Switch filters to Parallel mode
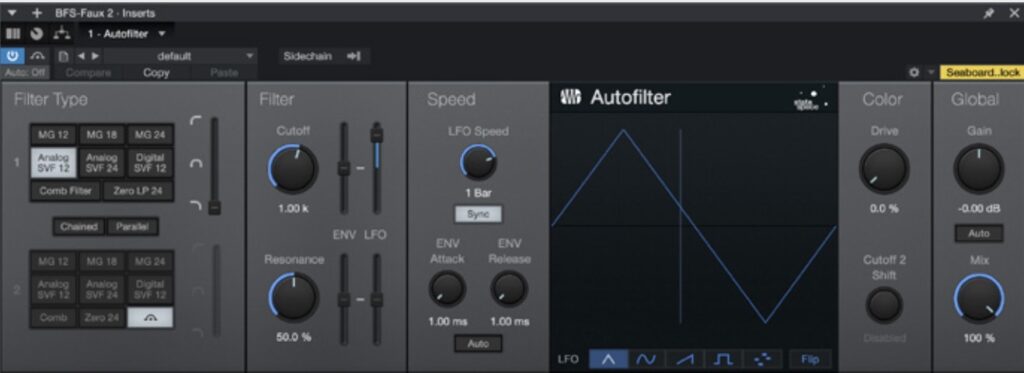The image size is (1024, 373). 133,227
